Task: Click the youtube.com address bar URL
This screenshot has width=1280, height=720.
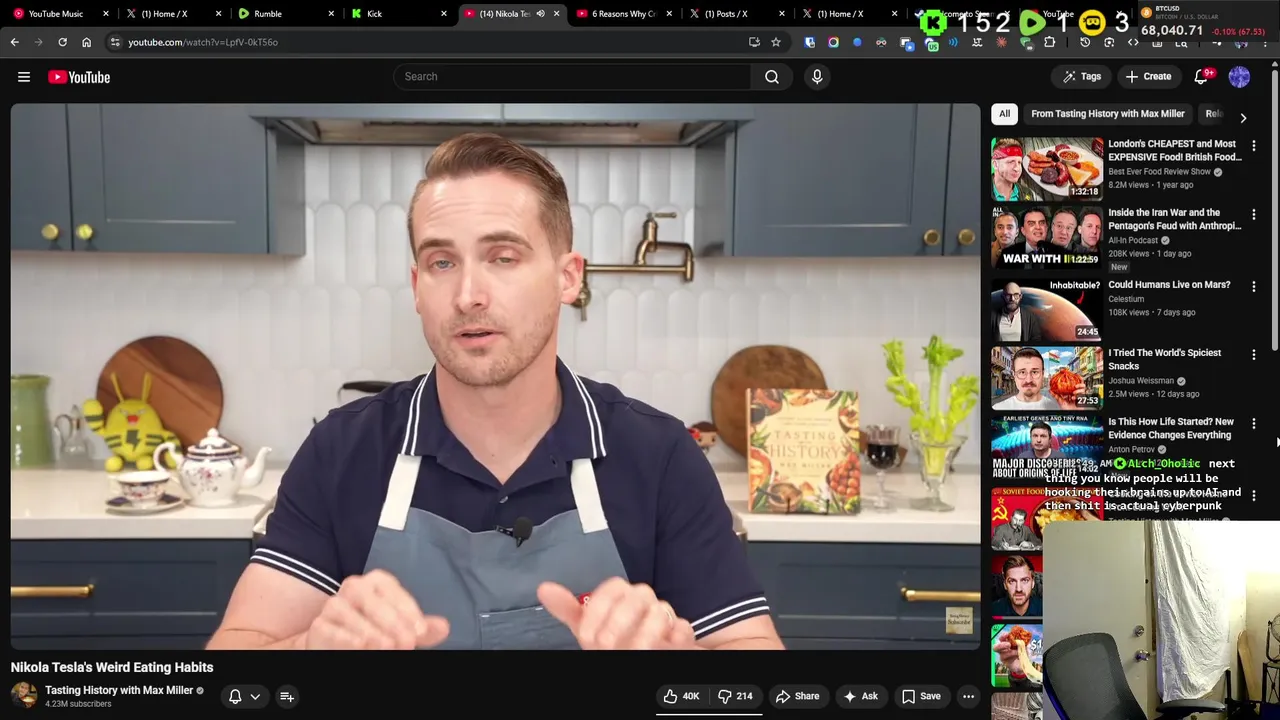Action: (x=203, y=42)
